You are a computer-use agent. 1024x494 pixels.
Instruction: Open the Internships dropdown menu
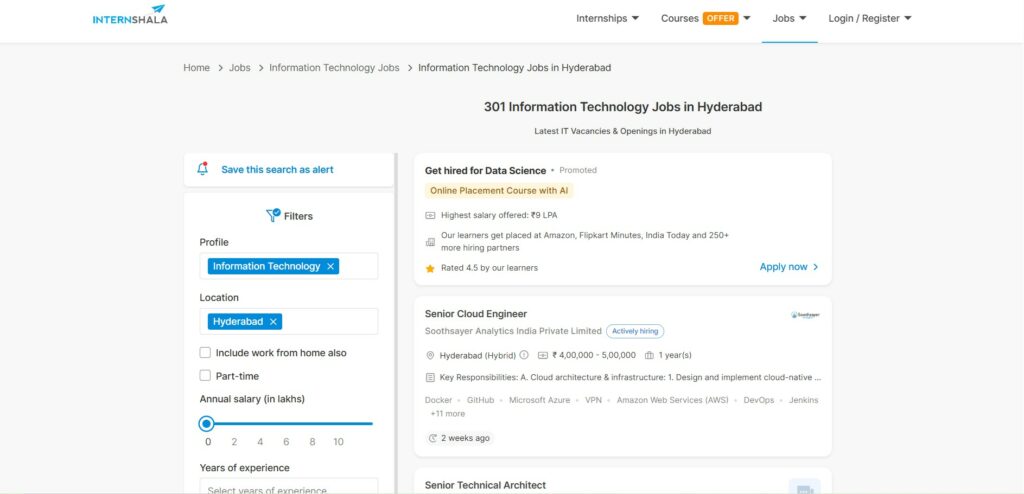tap(607, 18)
